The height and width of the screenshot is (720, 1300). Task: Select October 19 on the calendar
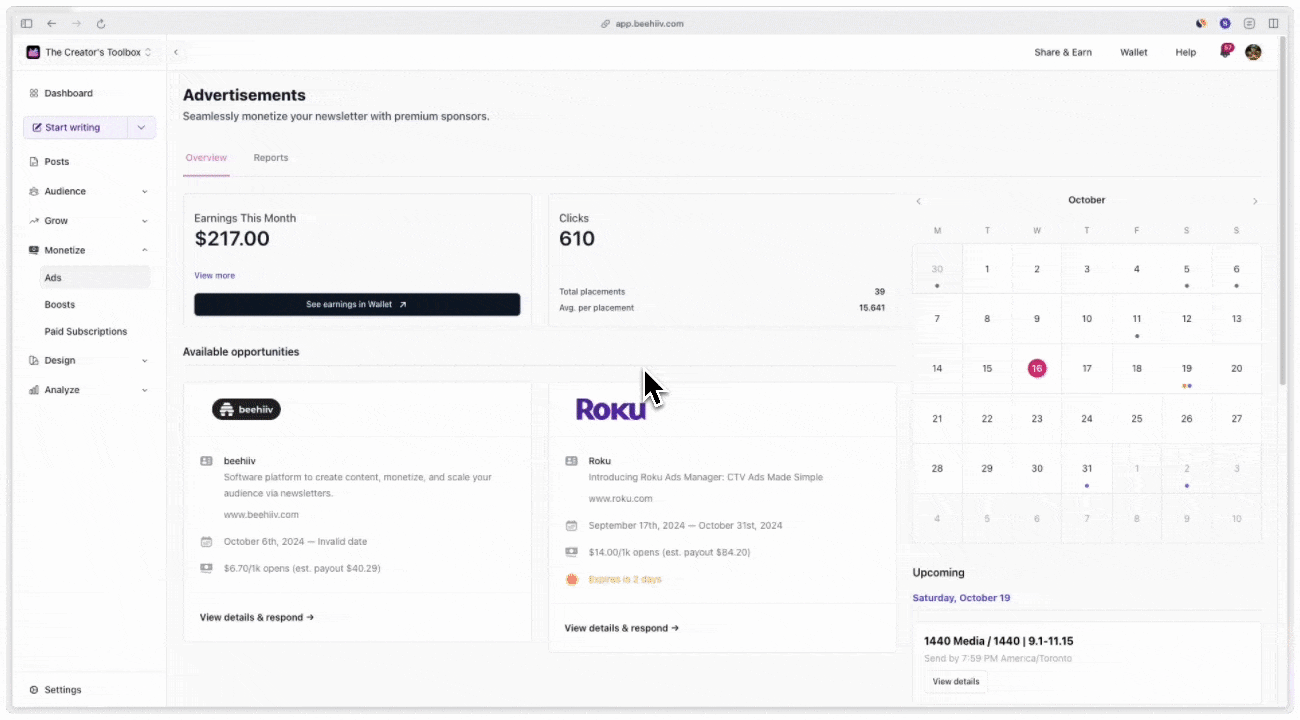tap(1187, 369)
